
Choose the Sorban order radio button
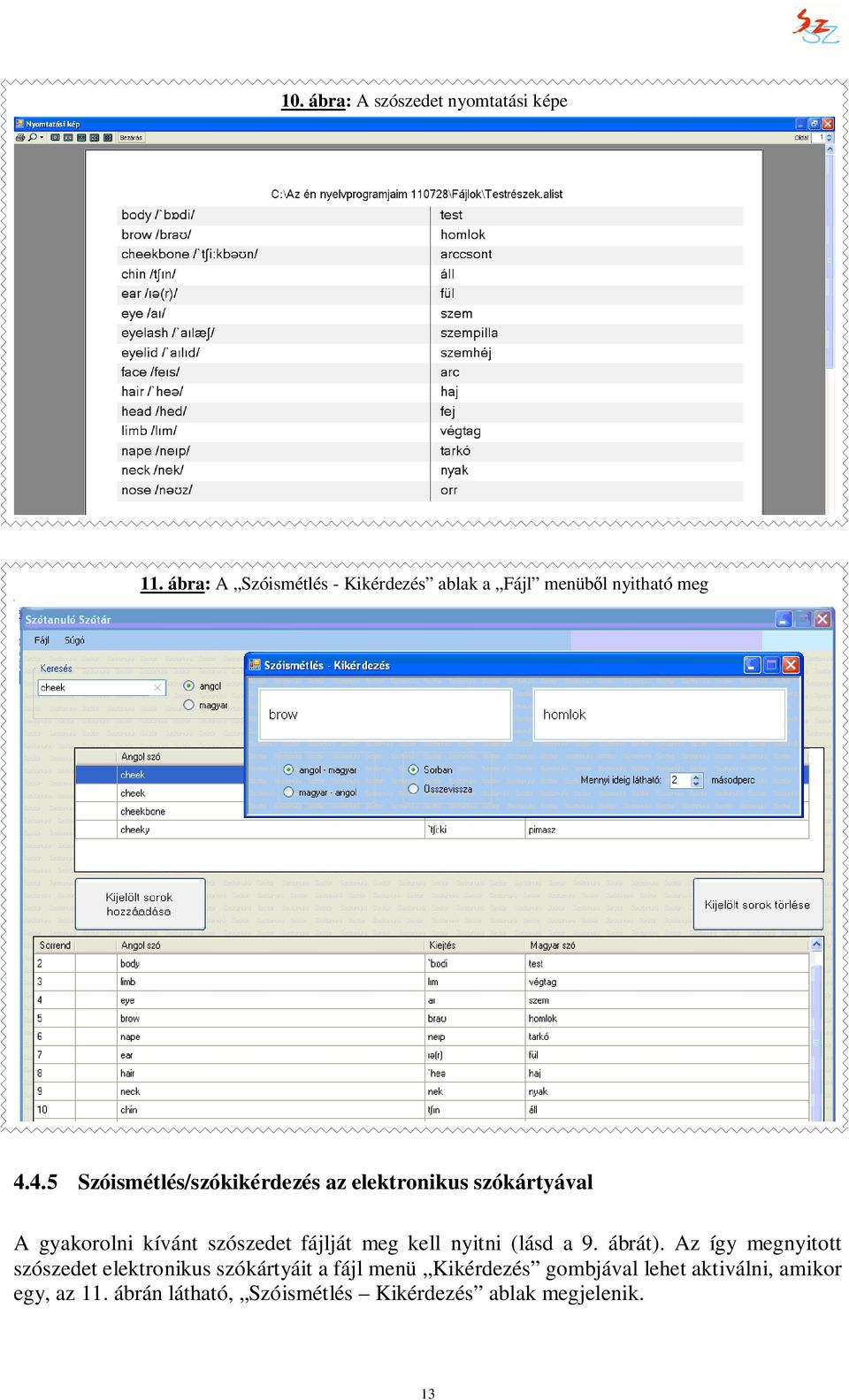click(x=413, y=769)
